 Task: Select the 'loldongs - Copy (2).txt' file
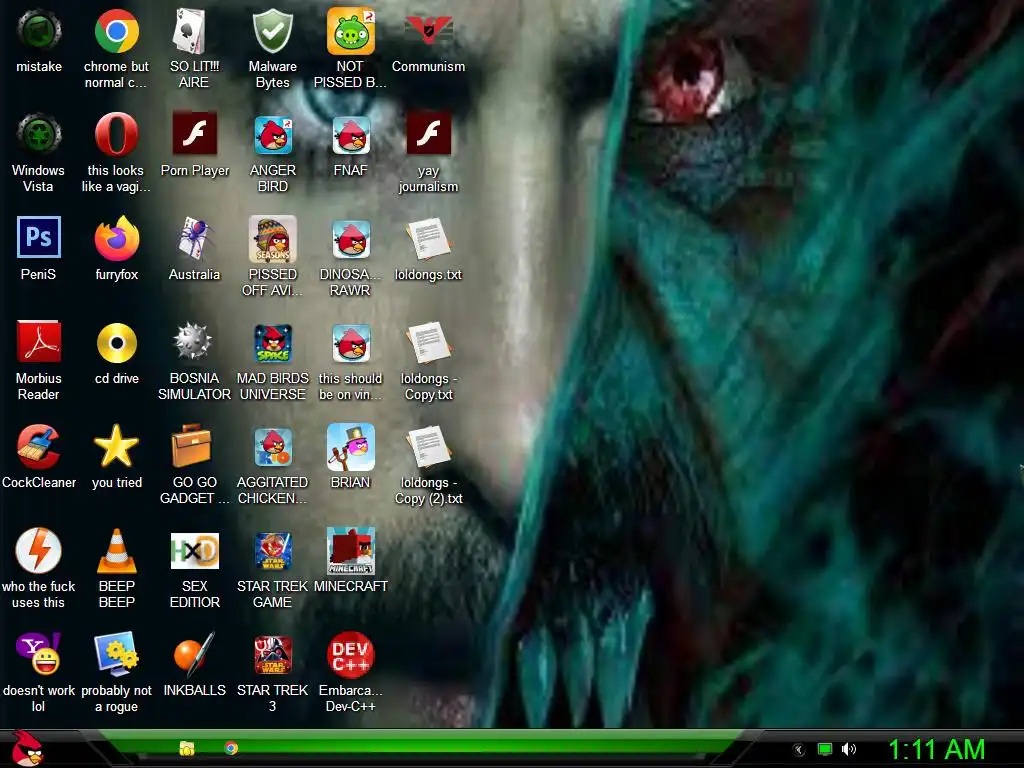428,447
